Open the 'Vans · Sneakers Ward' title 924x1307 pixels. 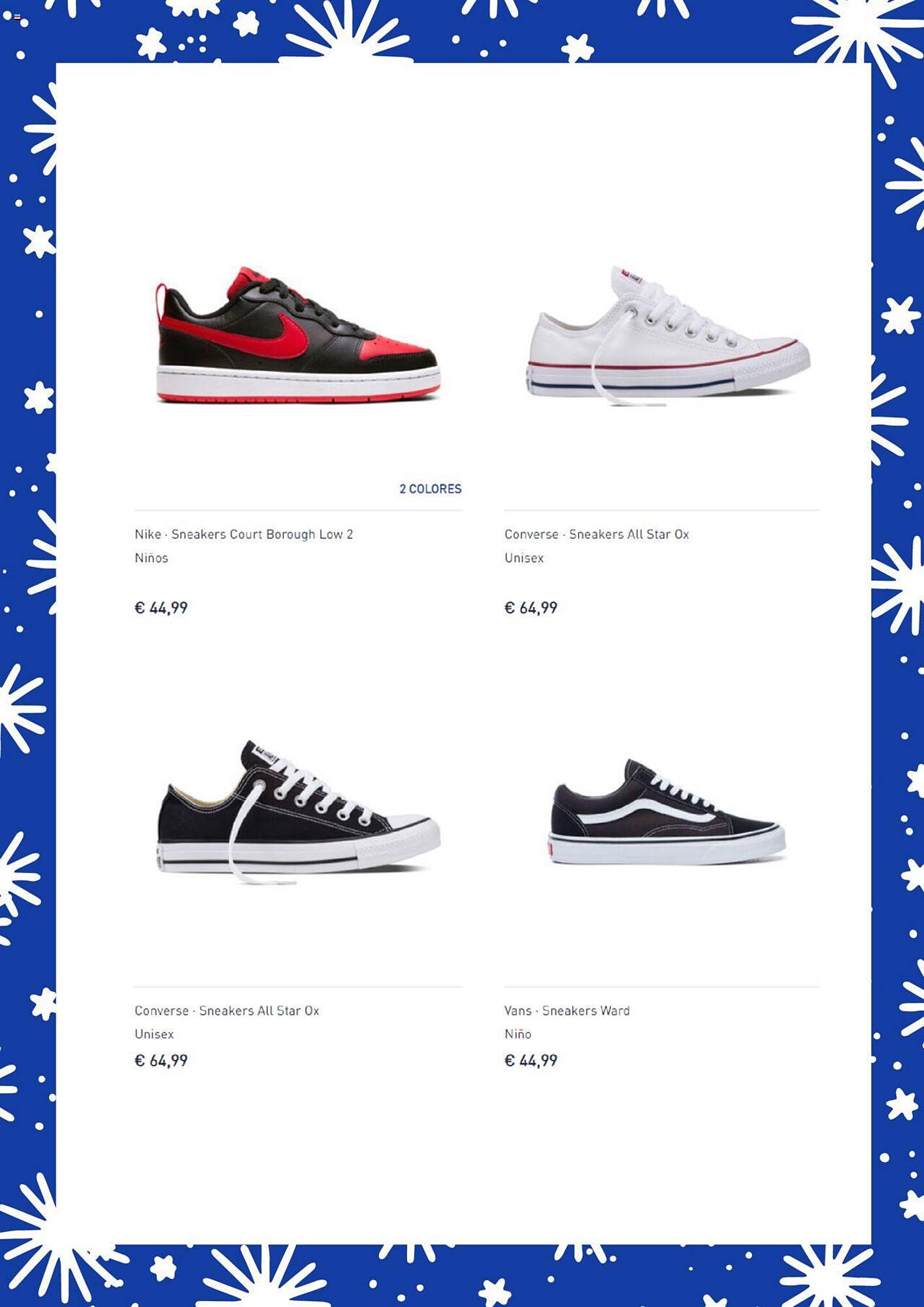click(567, 1011)
